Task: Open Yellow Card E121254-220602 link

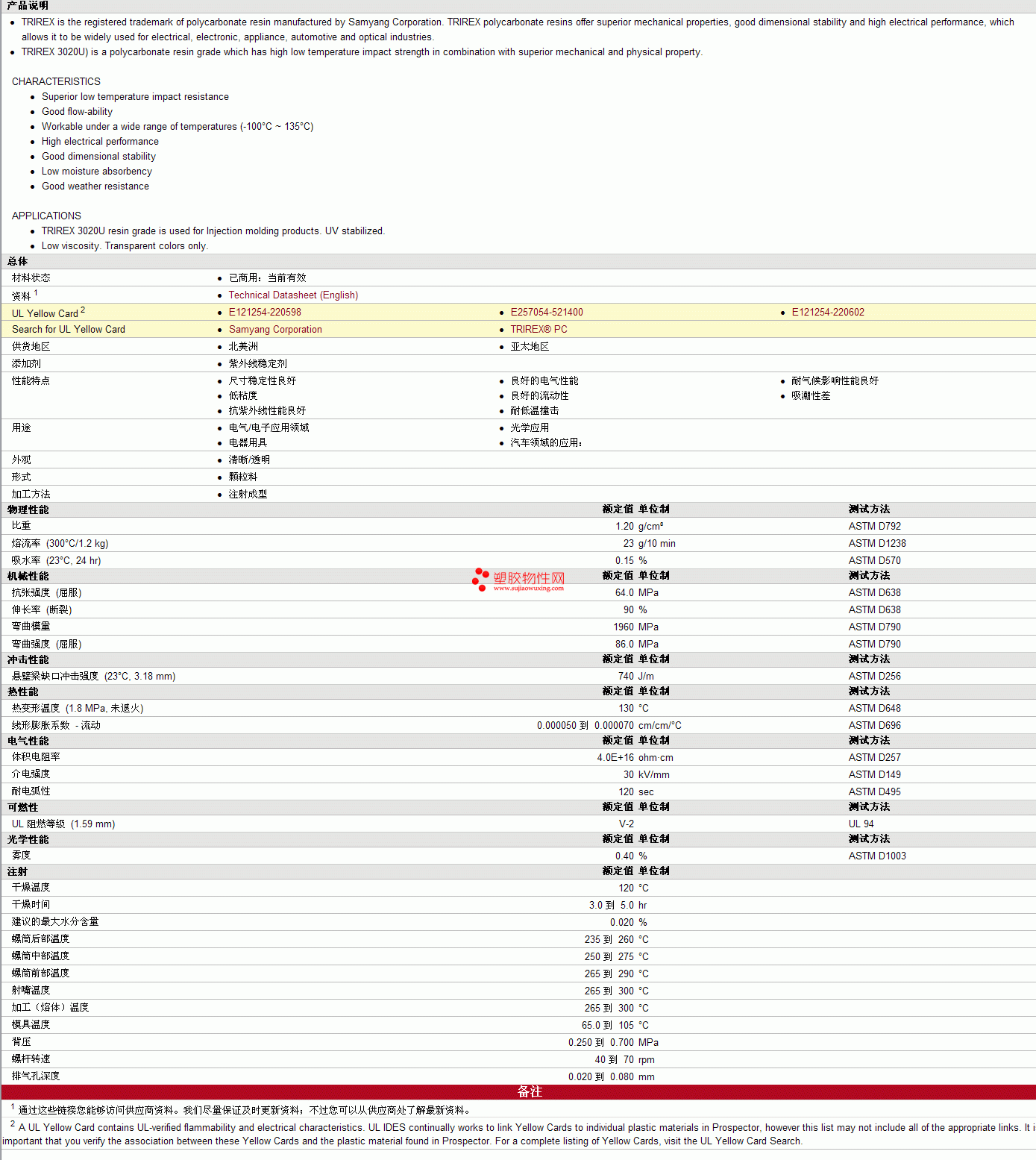Action: pos(828,313)
